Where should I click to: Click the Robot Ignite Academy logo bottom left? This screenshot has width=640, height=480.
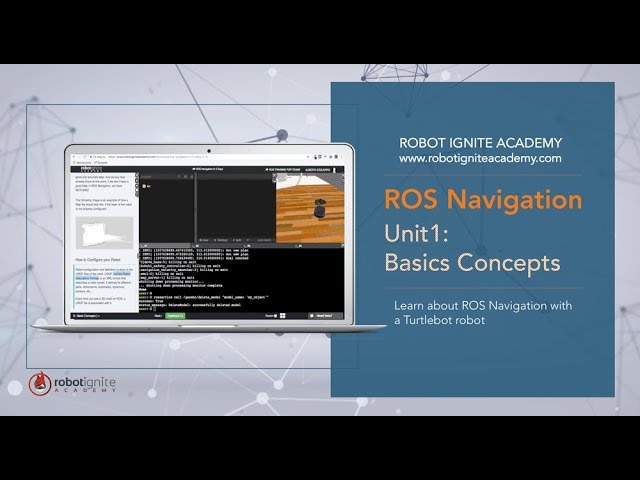point(72,383)
